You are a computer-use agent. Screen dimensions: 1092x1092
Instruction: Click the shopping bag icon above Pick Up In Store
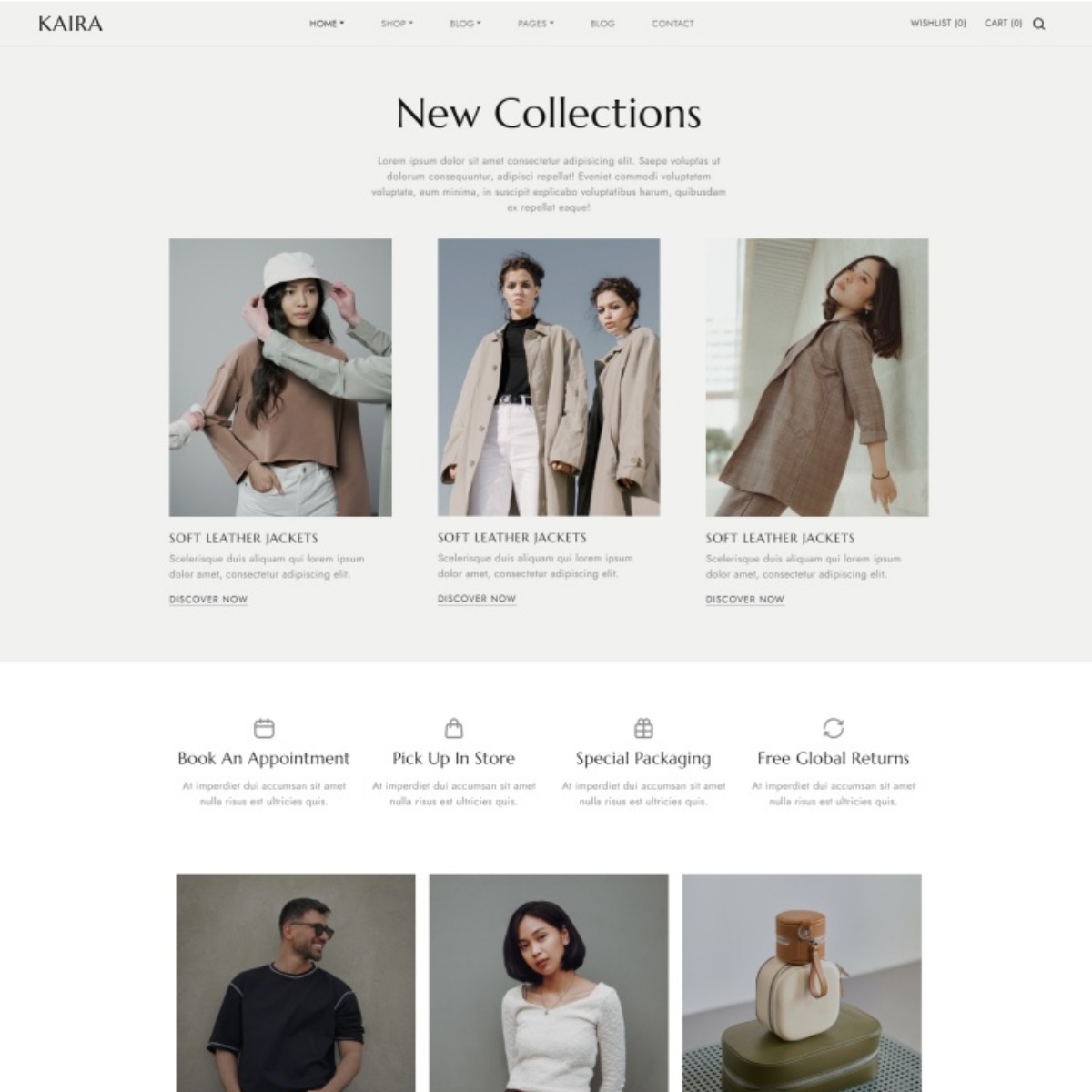point(454,728)
